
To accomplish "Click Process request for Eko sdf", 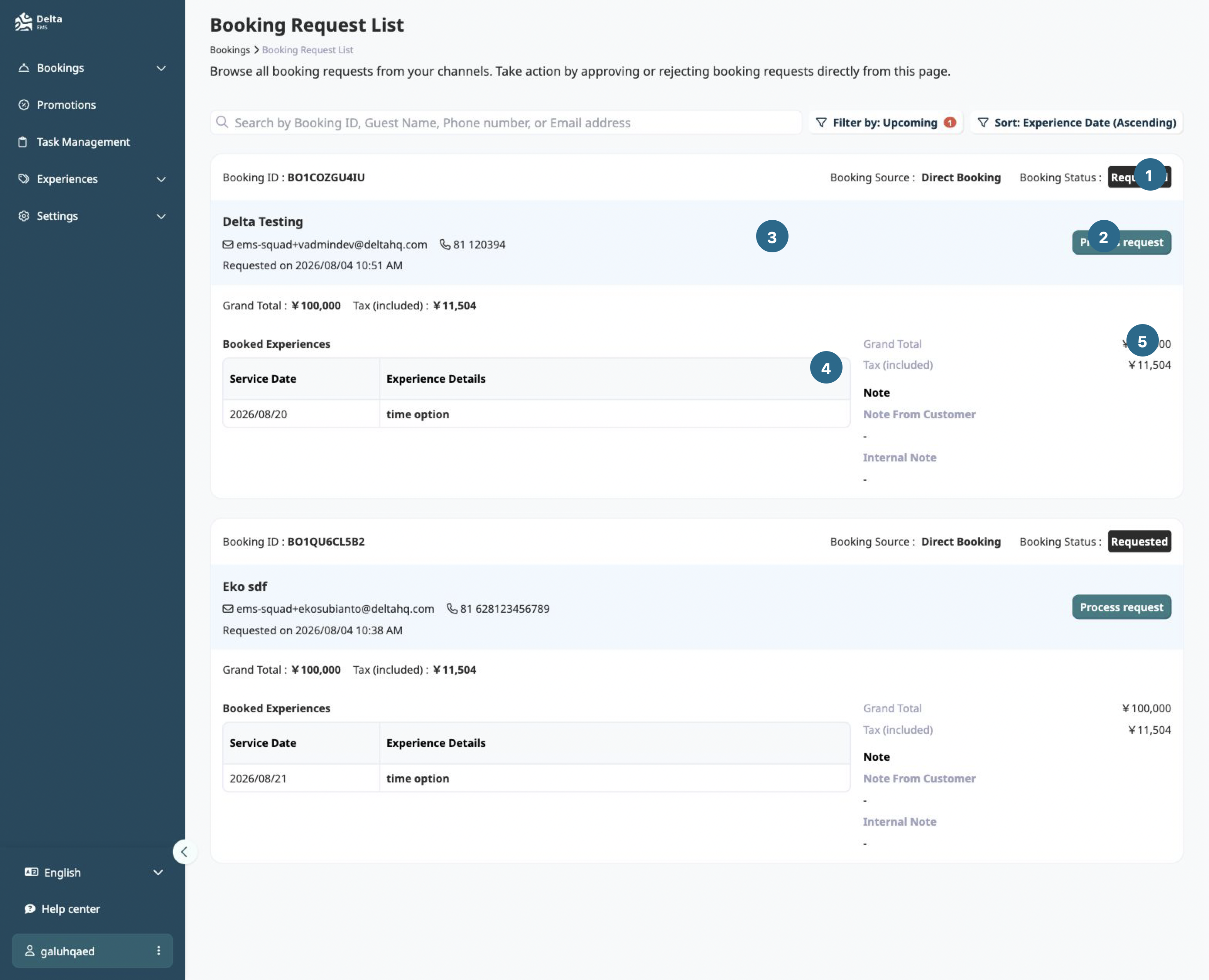I will pyautogui.click(x=1121, y=607).
